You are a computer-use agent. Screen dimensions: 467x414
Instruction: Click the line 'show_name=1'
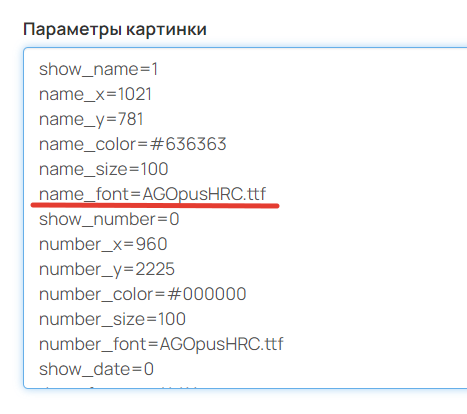point(98,69)
